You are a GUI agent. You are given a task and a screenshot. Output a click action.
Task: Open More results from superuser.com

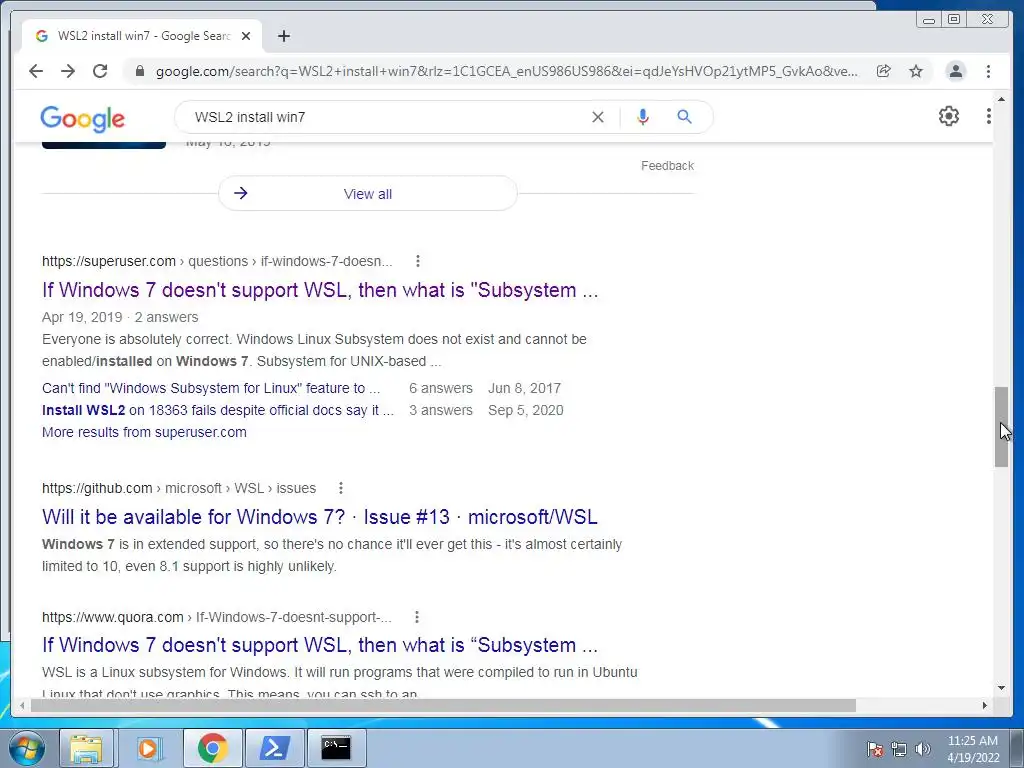(144, 432)
